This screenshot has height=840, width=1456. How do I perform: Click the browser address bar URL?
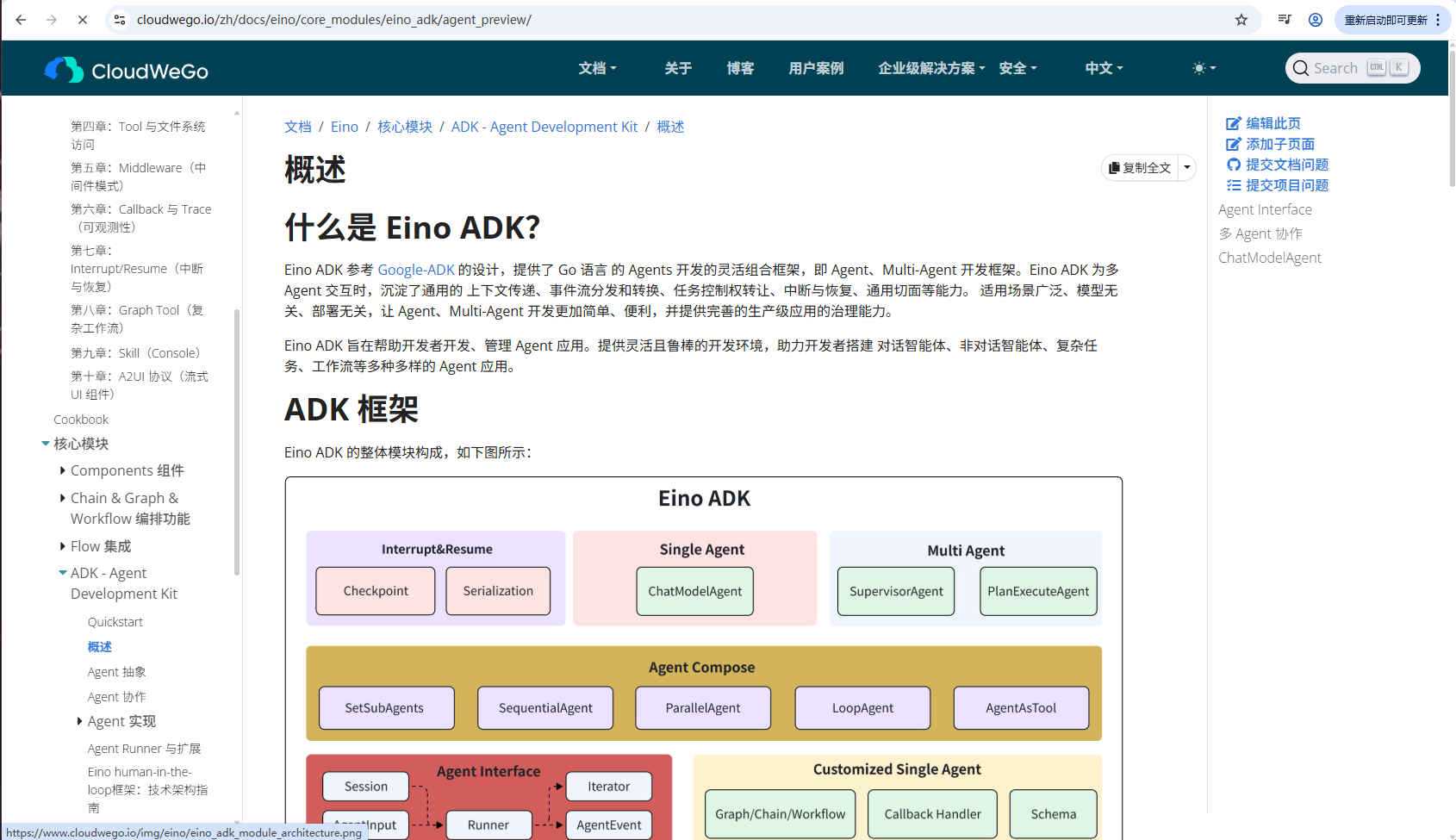click(334, 20)
